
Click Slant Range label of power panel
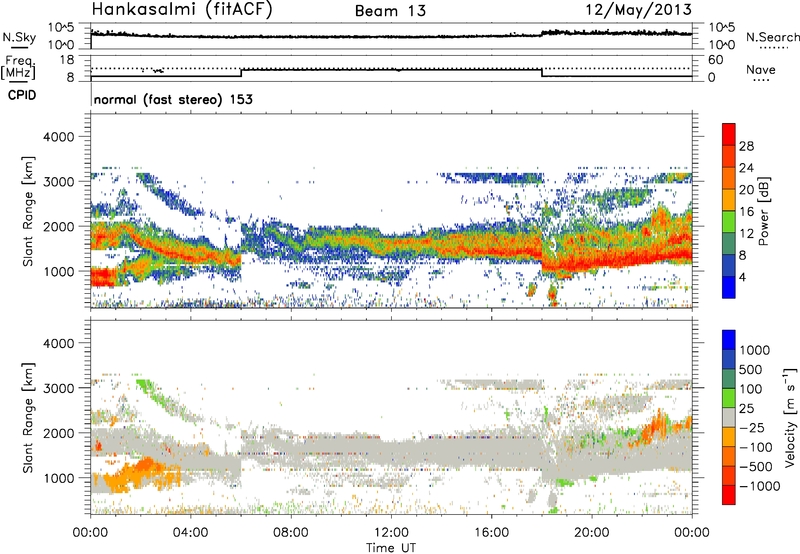(x=28, y=212)
